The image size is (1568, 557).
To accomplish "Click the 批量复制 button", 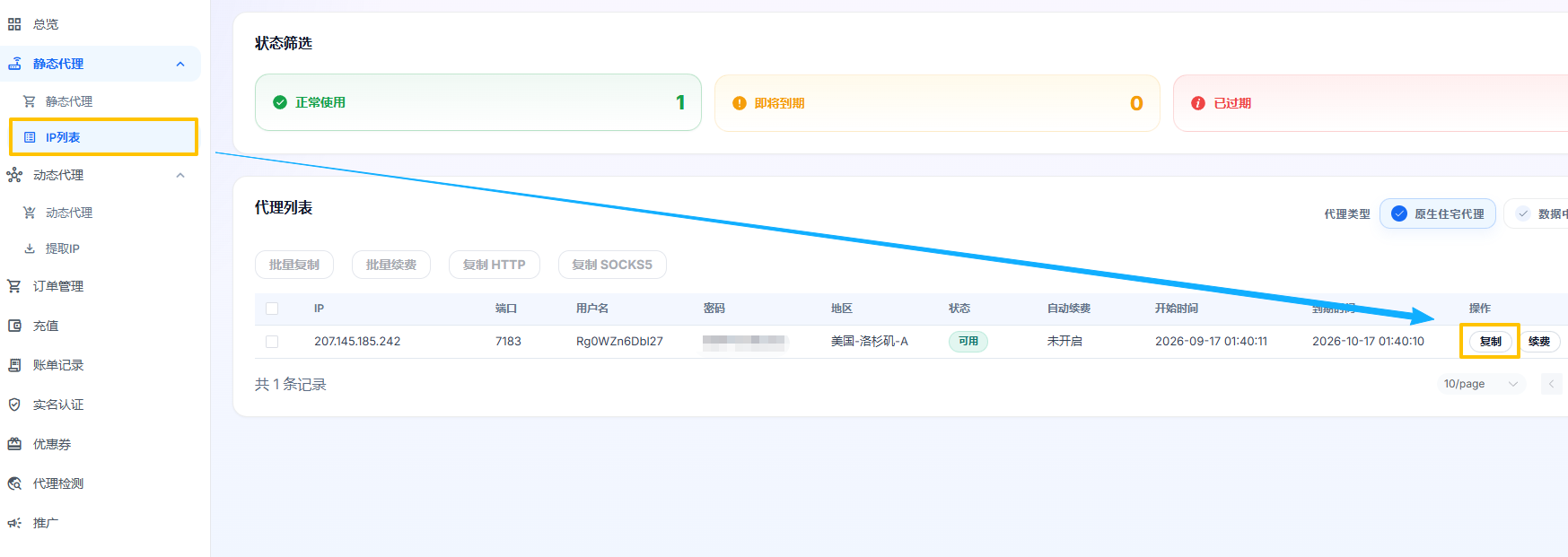I will tap(294, 265).
